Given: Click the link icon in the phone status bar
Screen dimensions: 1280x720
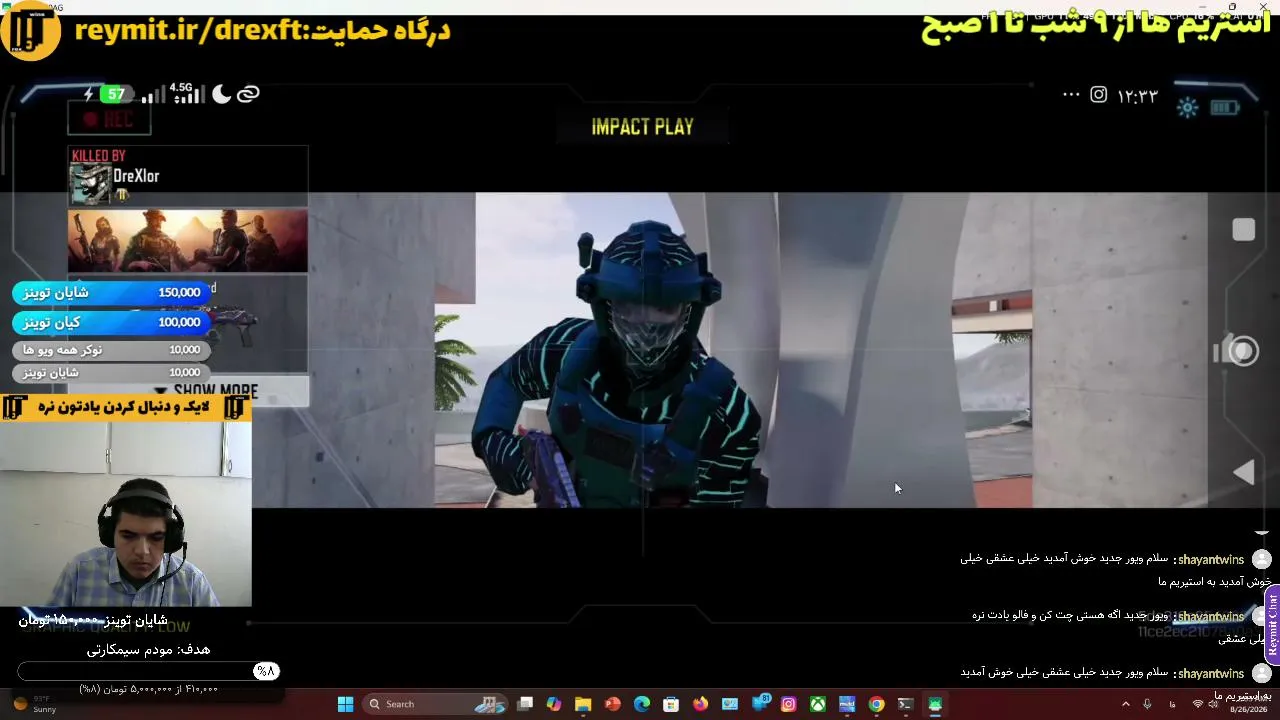Looking at the screenshot, I should pyautogui.click(x=248, y=94).
